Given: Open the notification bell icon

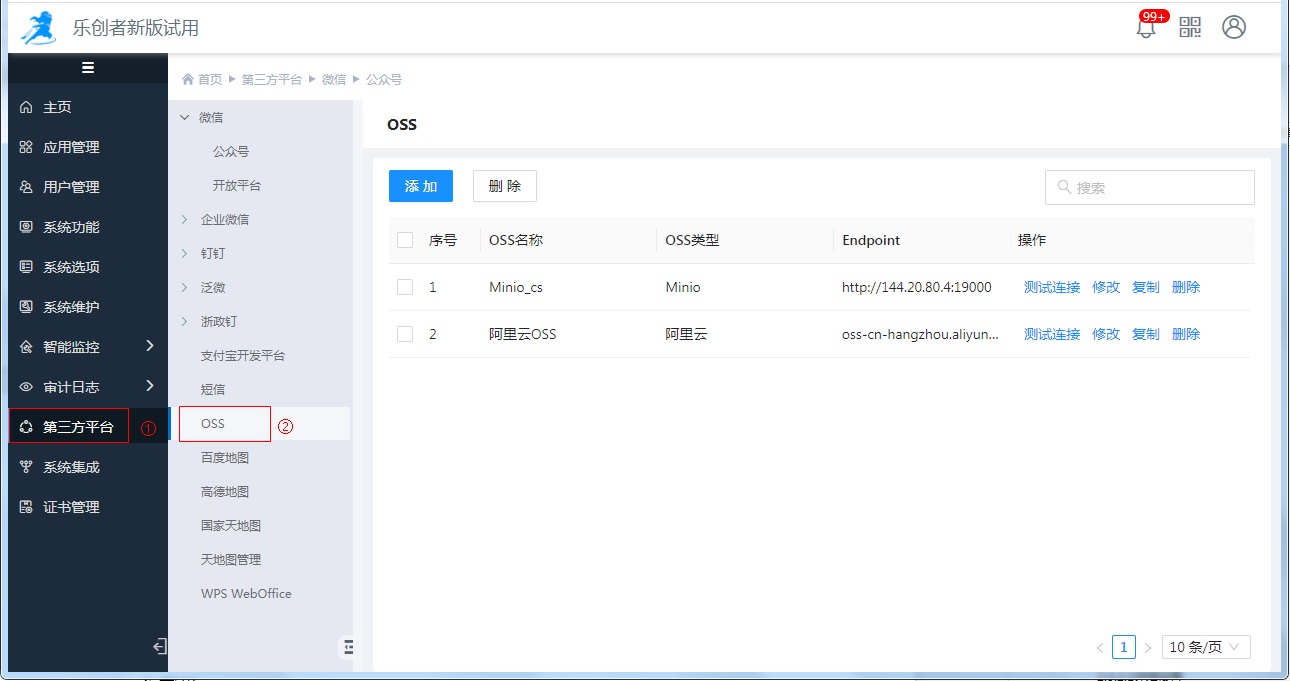Looking at the screenshot, I should click(x=1146, y=28).
